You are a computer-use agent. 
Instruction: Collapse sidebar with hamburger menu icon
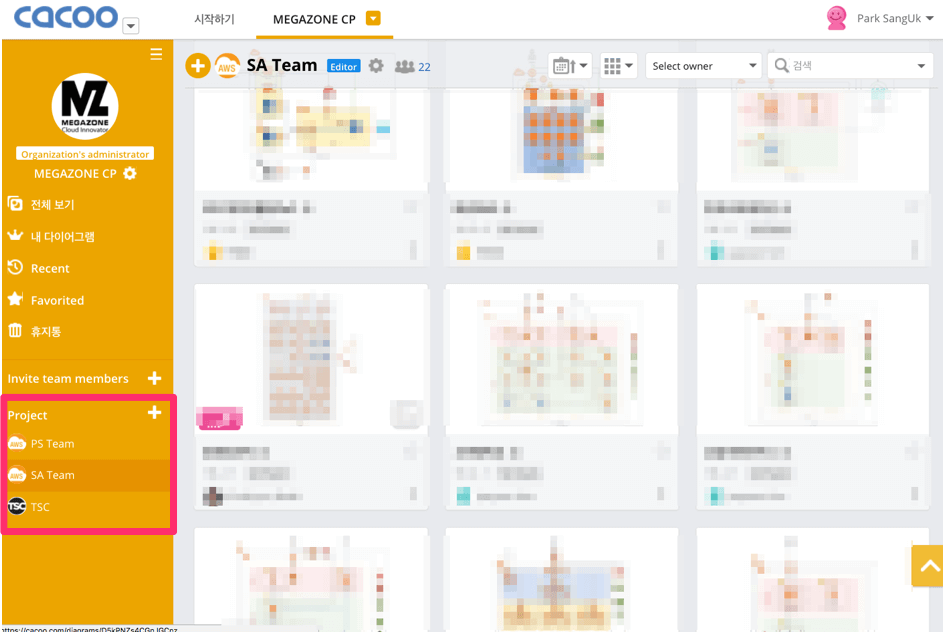coord(156,54)
